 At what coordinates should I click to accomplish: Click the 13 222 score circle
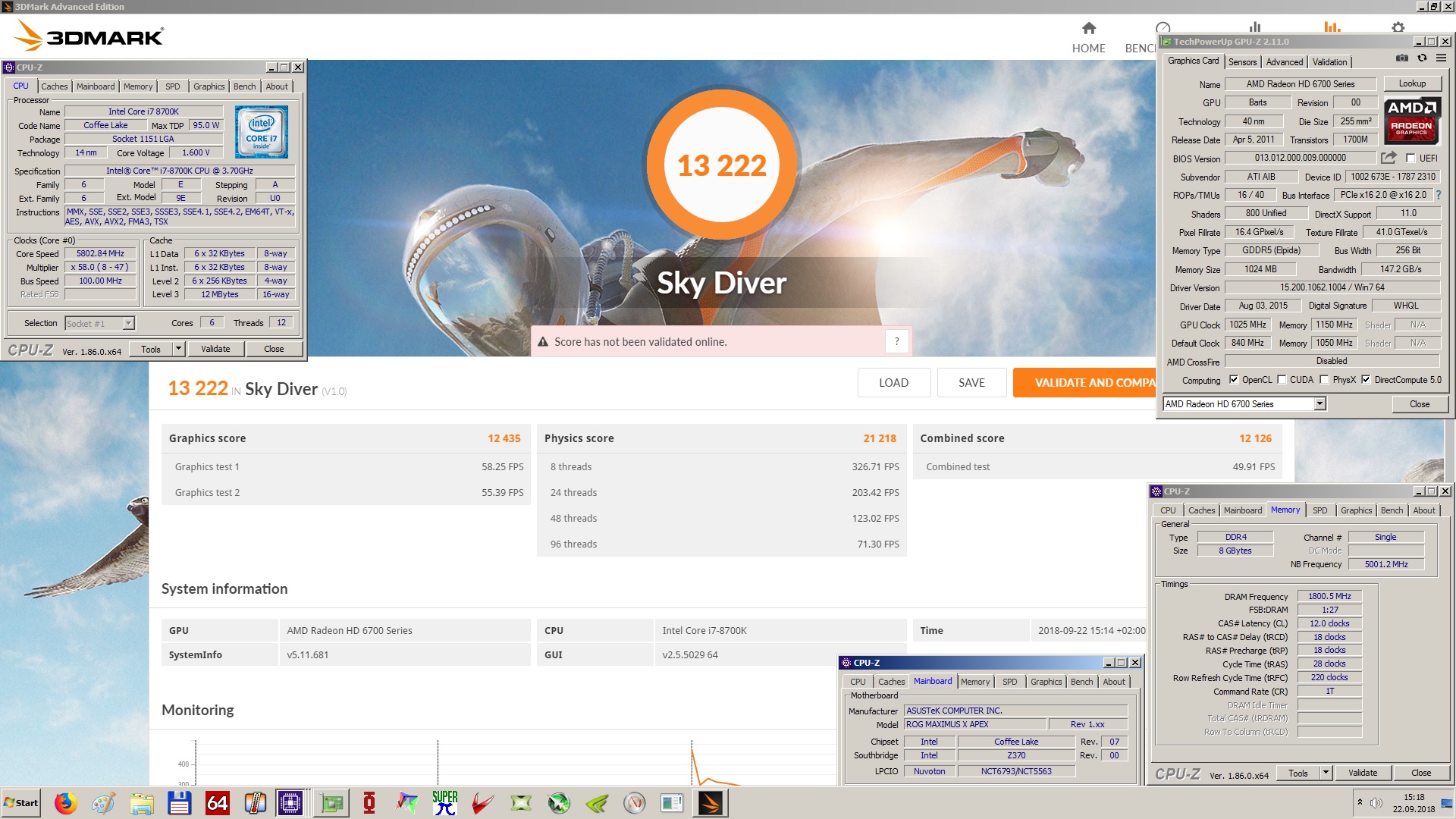pyautogui.click(x=721, y=165)
